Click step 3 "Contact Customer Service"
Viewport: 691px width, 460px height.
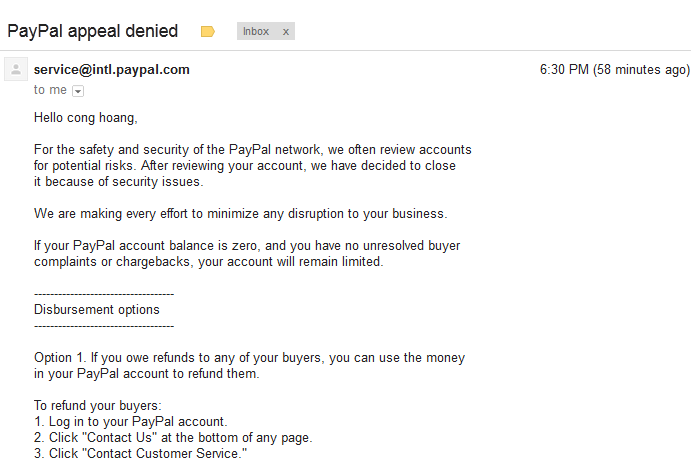[x=140, y=454]
